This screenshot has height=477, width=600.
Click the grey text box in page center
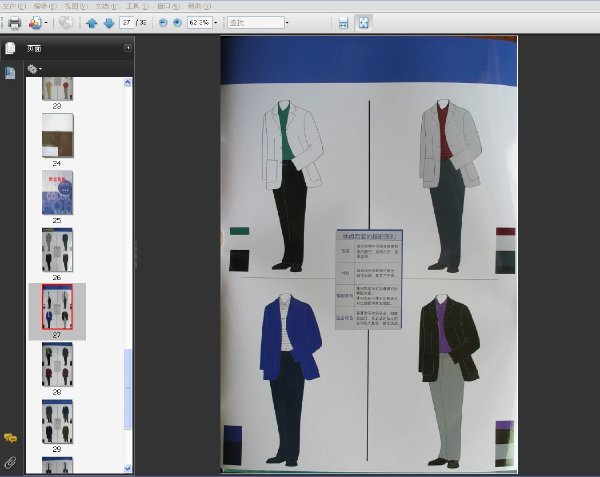pos(369,279)
